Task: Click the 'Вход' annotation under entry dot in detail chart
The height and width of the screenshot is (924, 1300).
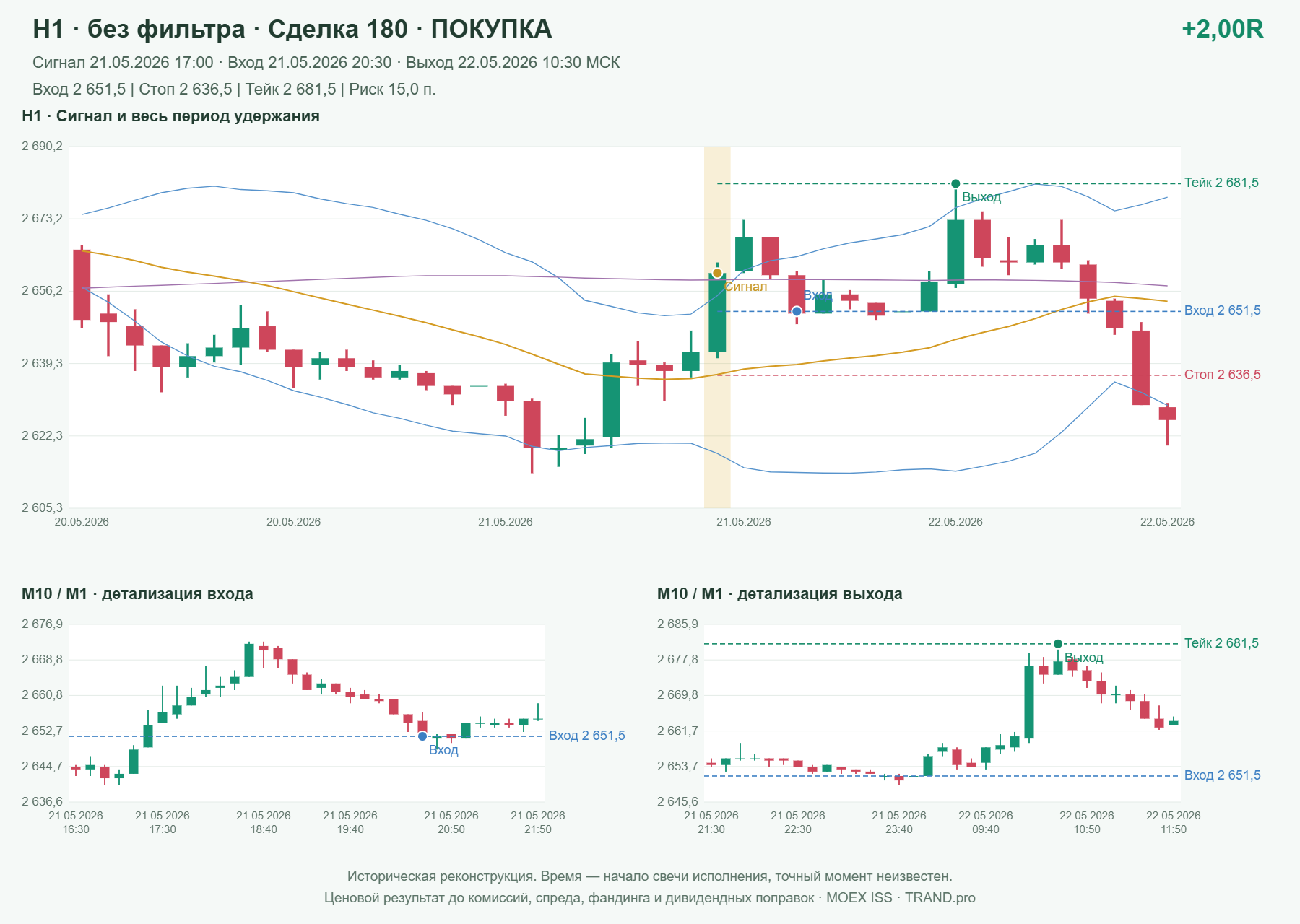Action: (443, 750)
